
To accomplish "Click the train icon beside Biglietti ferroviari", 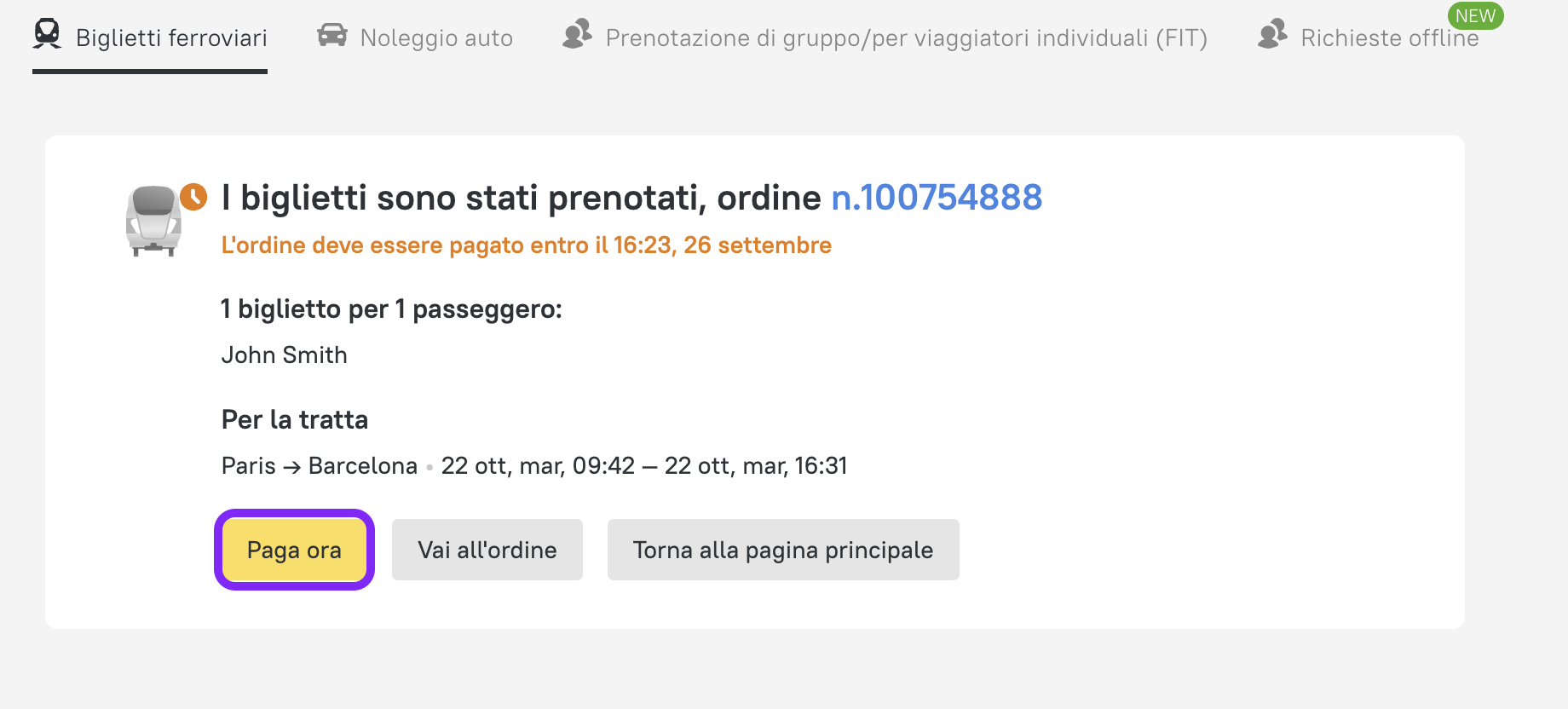I will pos(47,34).
